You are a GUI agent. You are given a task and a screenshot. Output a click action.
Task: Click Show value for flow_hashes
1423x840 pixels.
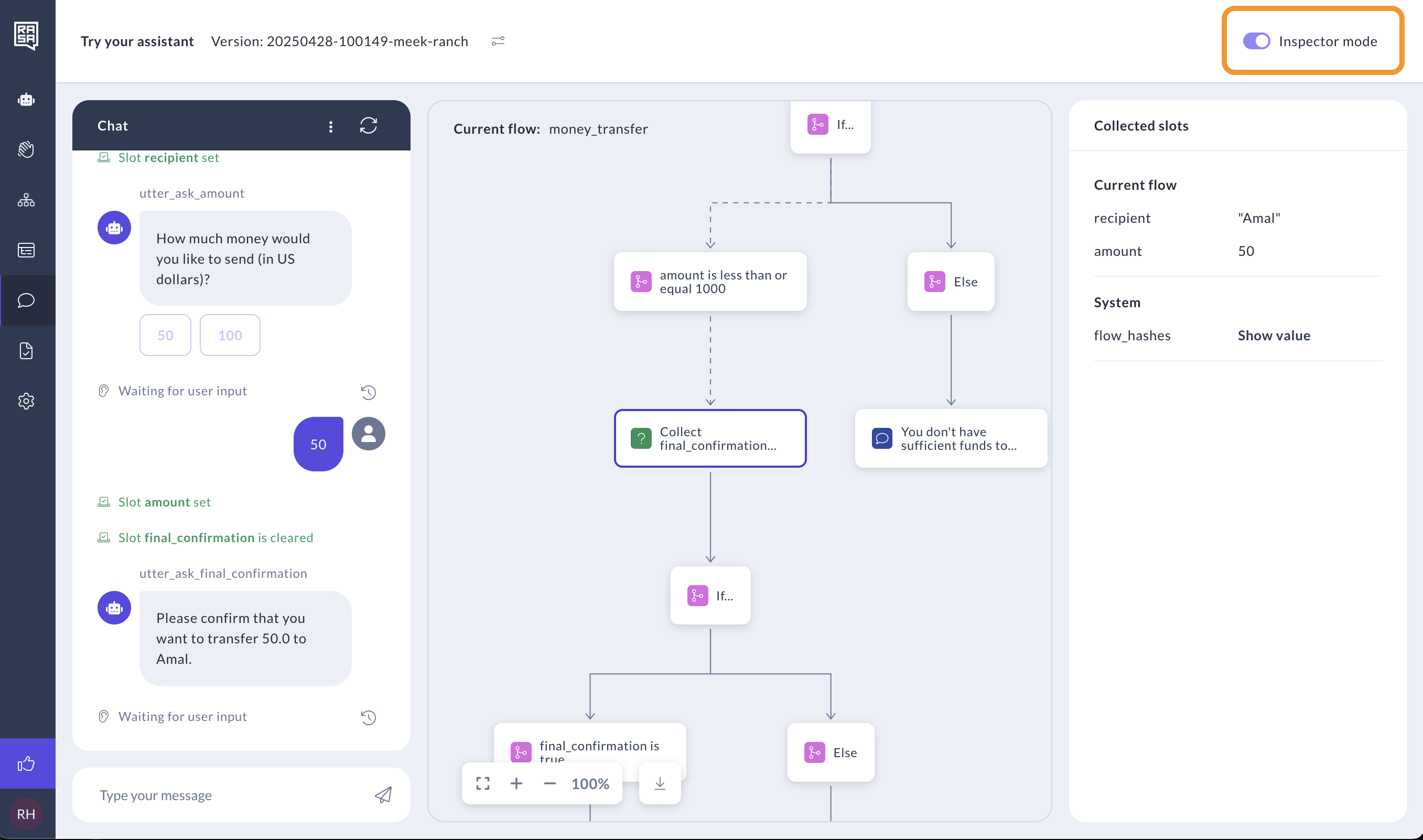point(1274,336)
